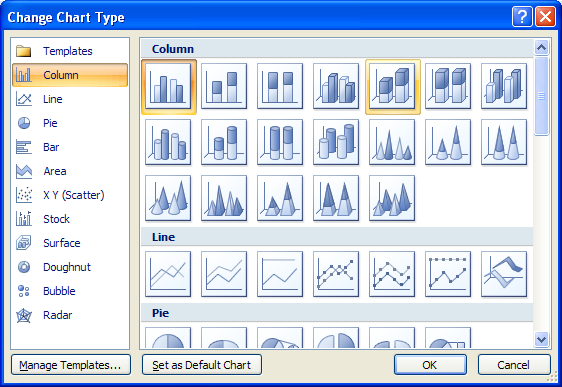Click the scrollbar down arrow
This screenshot has width=562, height=387.
(x=541, y=339)
